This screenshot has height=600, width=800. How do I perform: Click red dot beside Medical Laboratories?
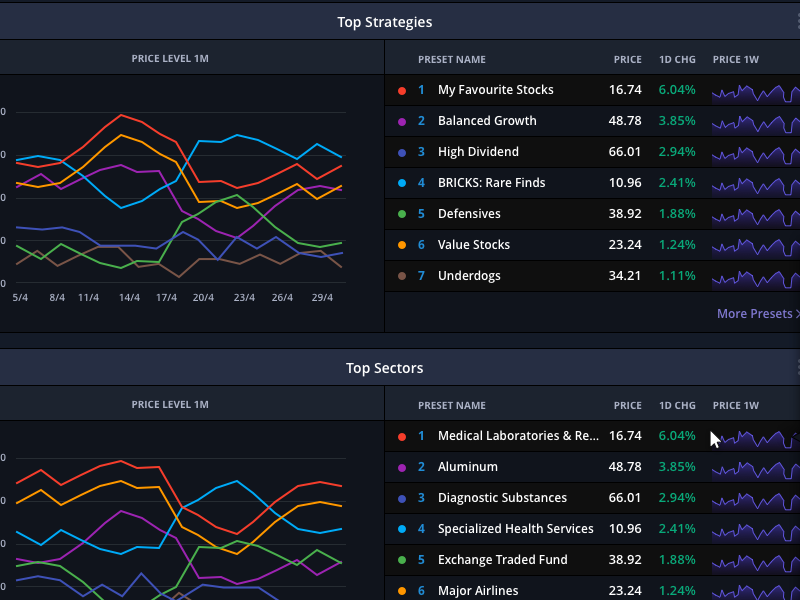[x=402, y=437]
